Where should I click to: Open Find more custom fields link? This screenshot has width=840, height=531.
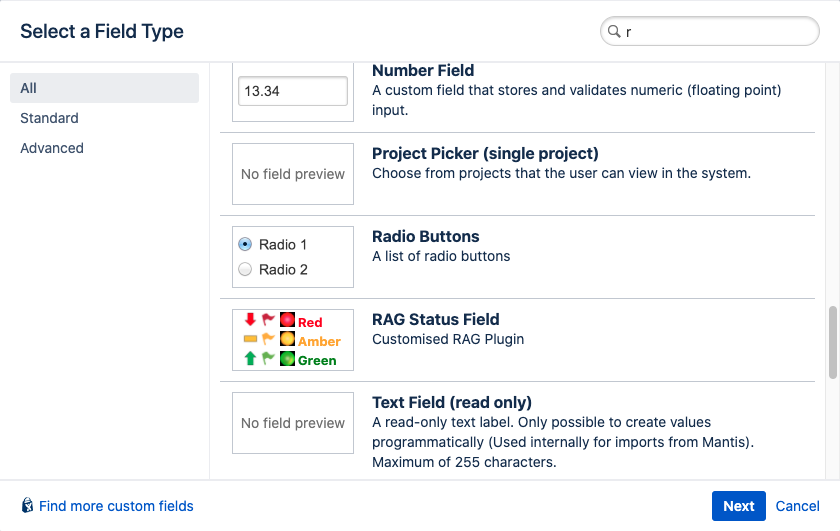point(116,506)
